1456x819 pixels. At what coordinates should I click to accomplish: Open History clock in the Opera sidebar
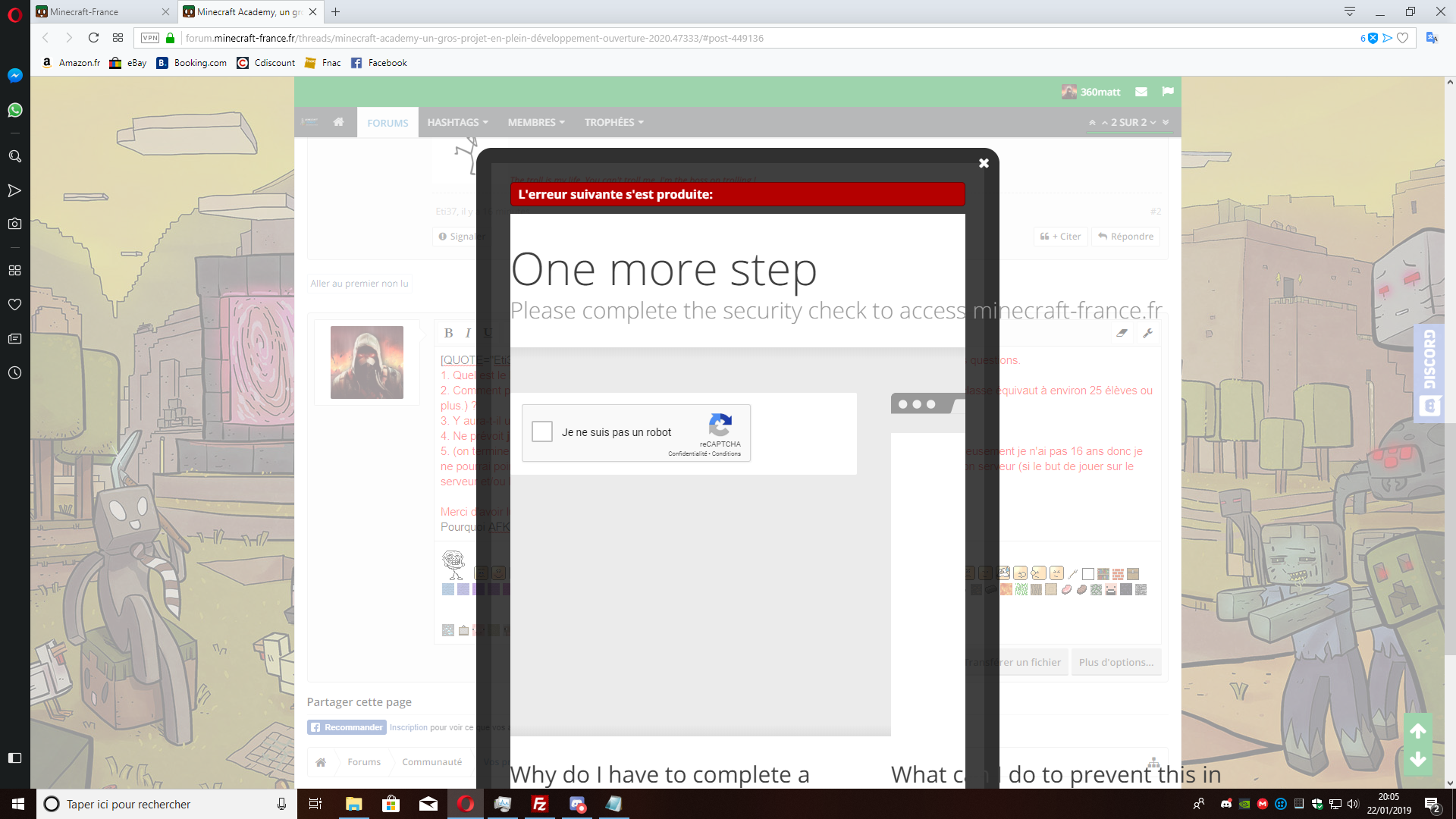pos(14,373)
